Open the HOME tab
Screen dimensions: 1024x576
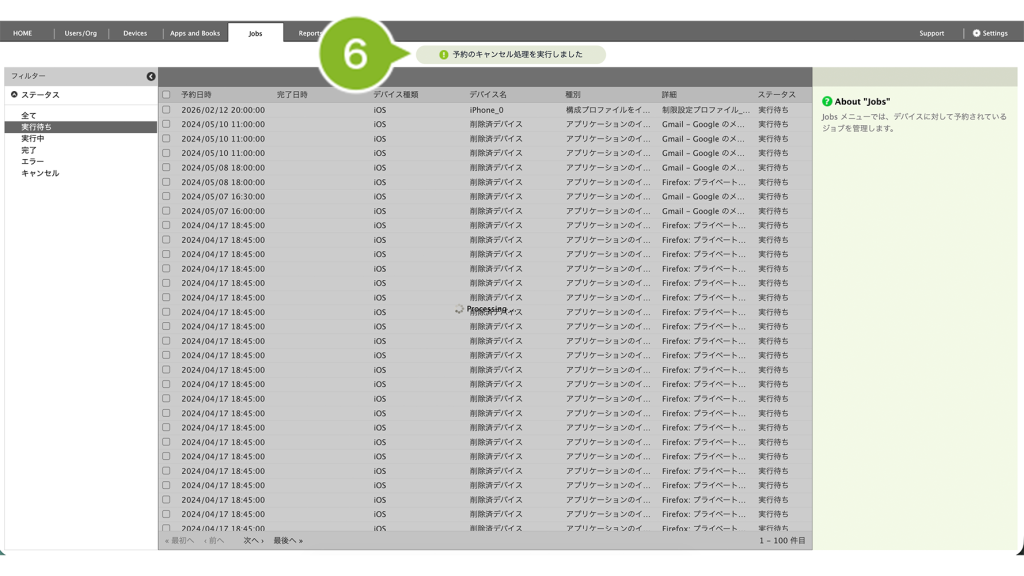coord(22,33)
